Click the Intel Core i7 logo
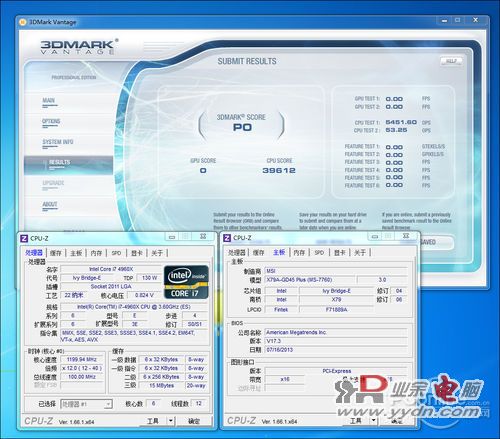 pyautogui.click(x=186, y=282)
